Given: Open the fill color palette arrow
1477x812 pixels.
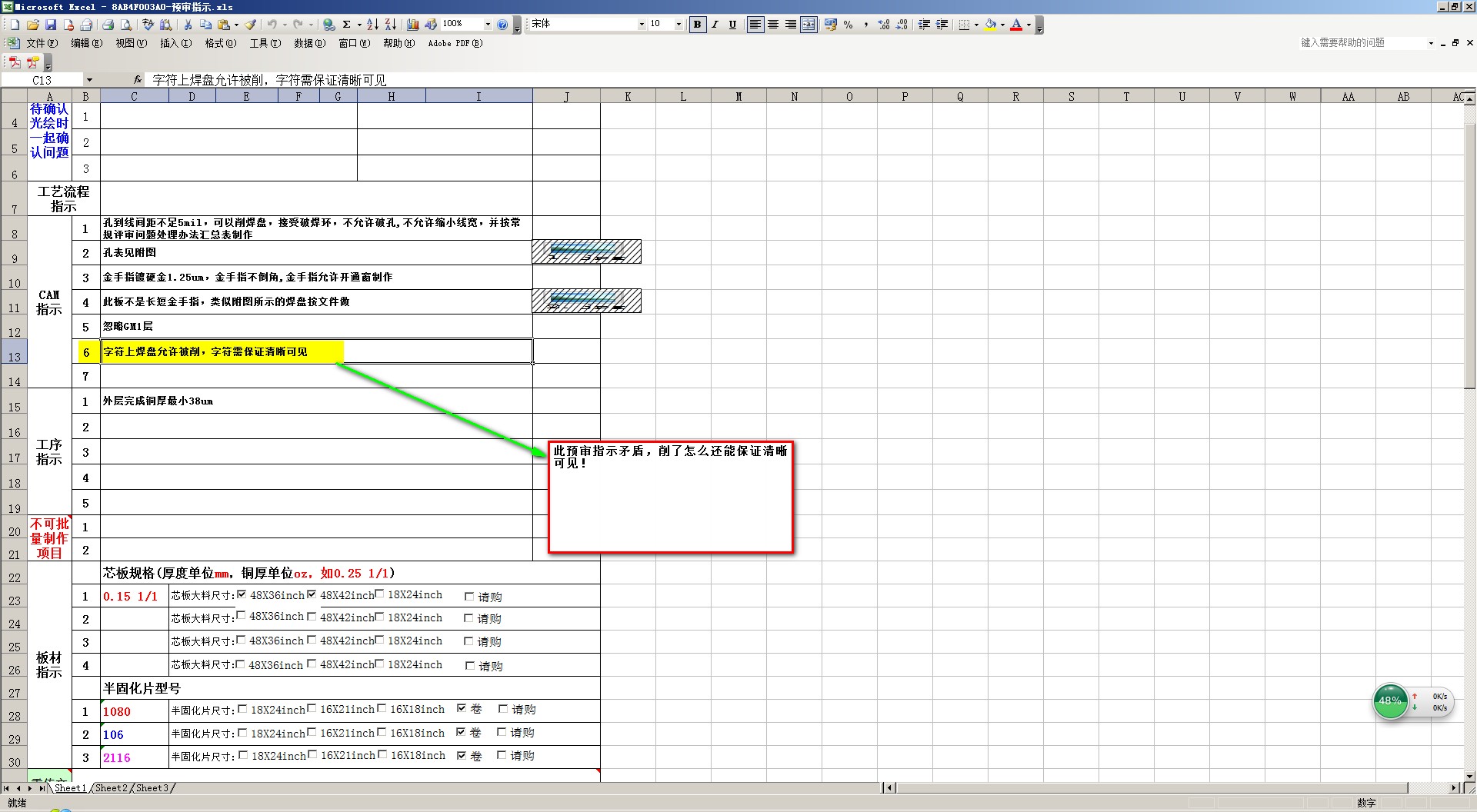Looking at the screenshot, I should pos(1002,25).
